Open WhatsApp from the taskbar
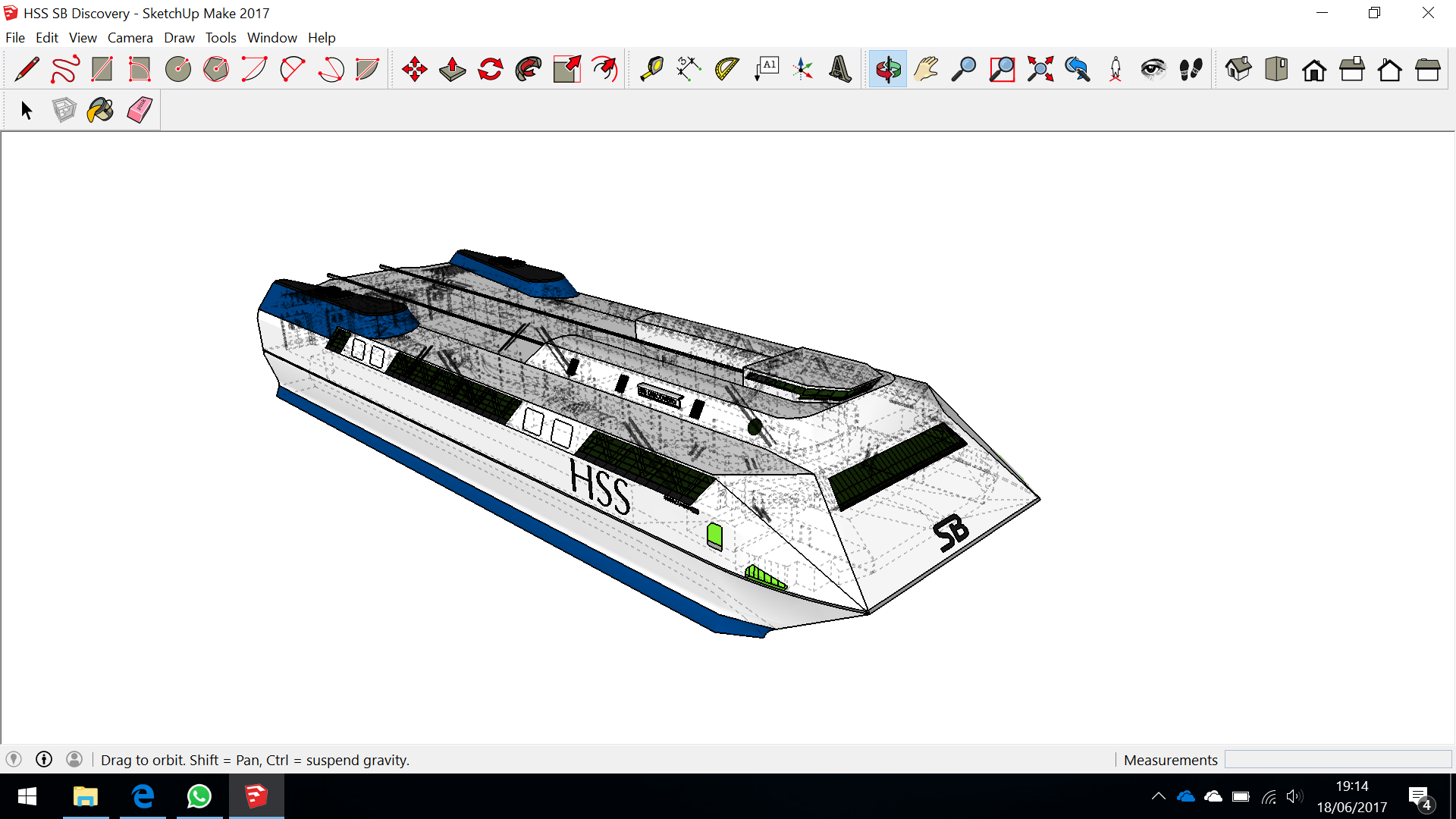Screen dimensions: 1456x819 coord(199,796)
